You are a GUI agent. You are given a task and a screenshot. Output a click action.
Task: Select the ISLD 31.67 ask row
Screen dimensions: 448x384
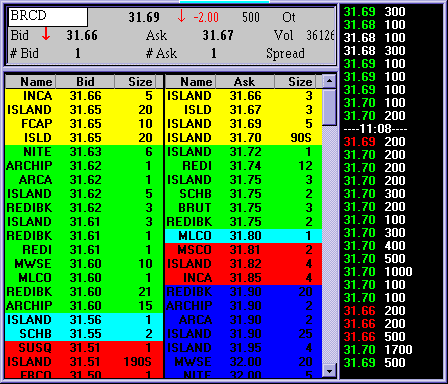244,110
